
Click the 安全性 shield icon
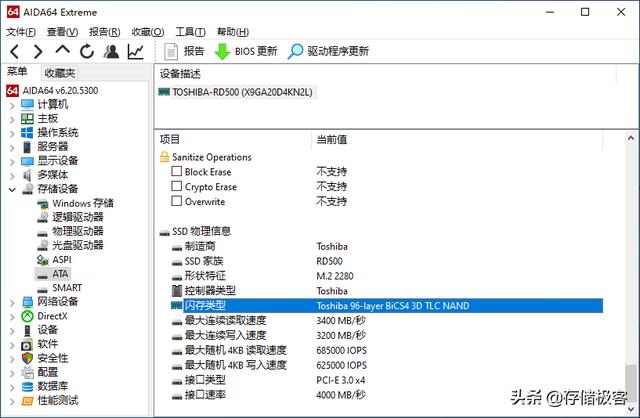tap(27, 358)
